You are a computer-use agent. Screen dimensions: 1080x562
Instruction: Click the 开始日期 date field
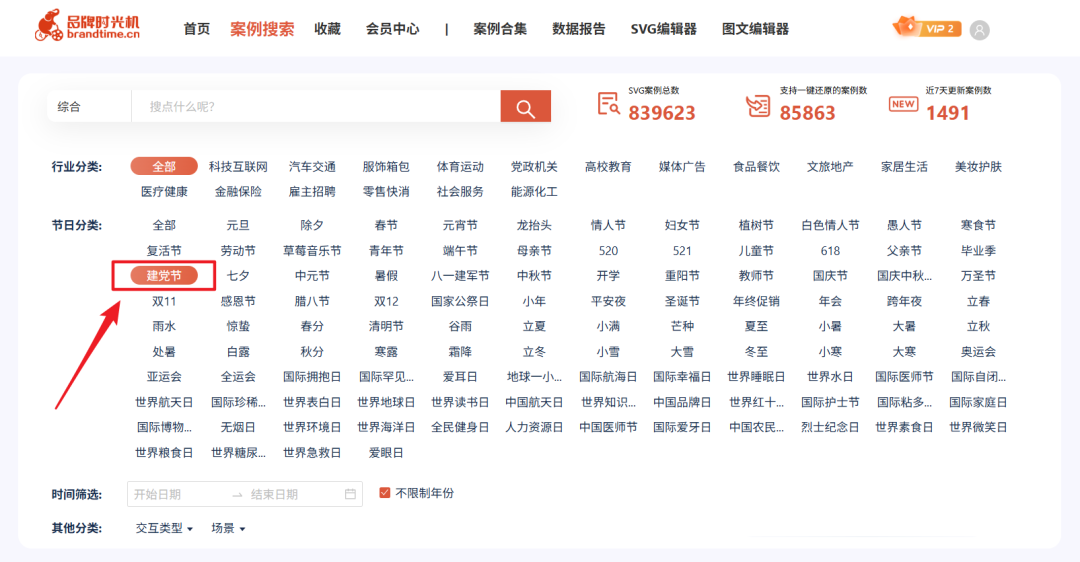coord(157,495)
